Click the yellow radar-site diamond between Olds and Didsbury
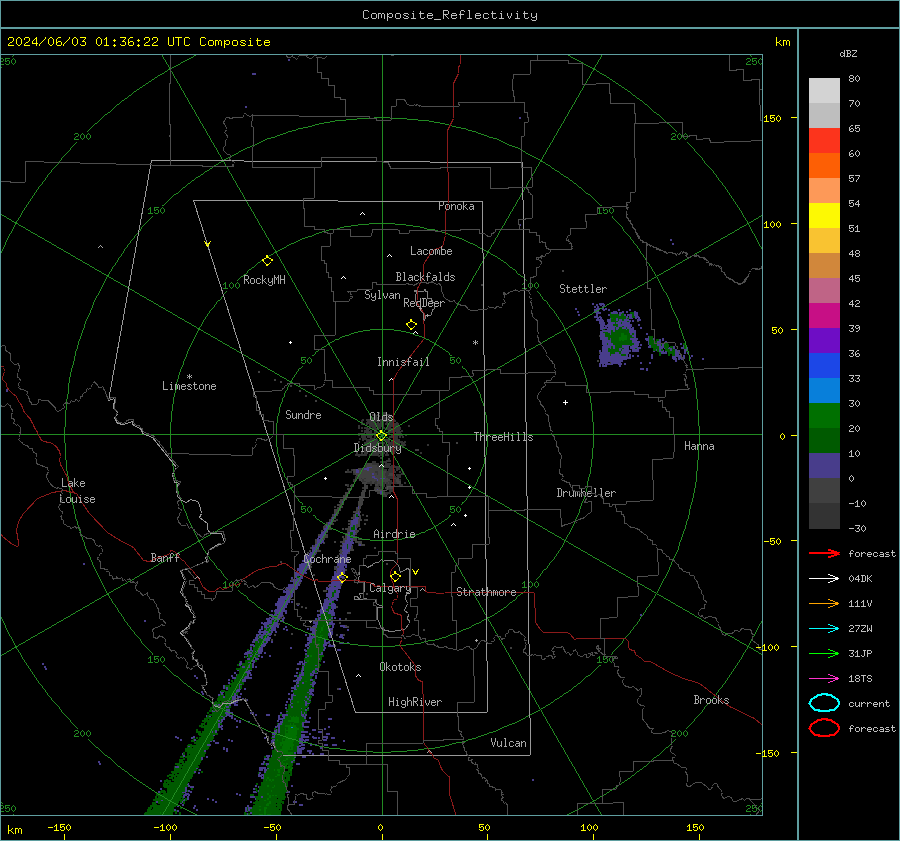Viewport: 900px width, 841px height. click(x=381, y=436)
